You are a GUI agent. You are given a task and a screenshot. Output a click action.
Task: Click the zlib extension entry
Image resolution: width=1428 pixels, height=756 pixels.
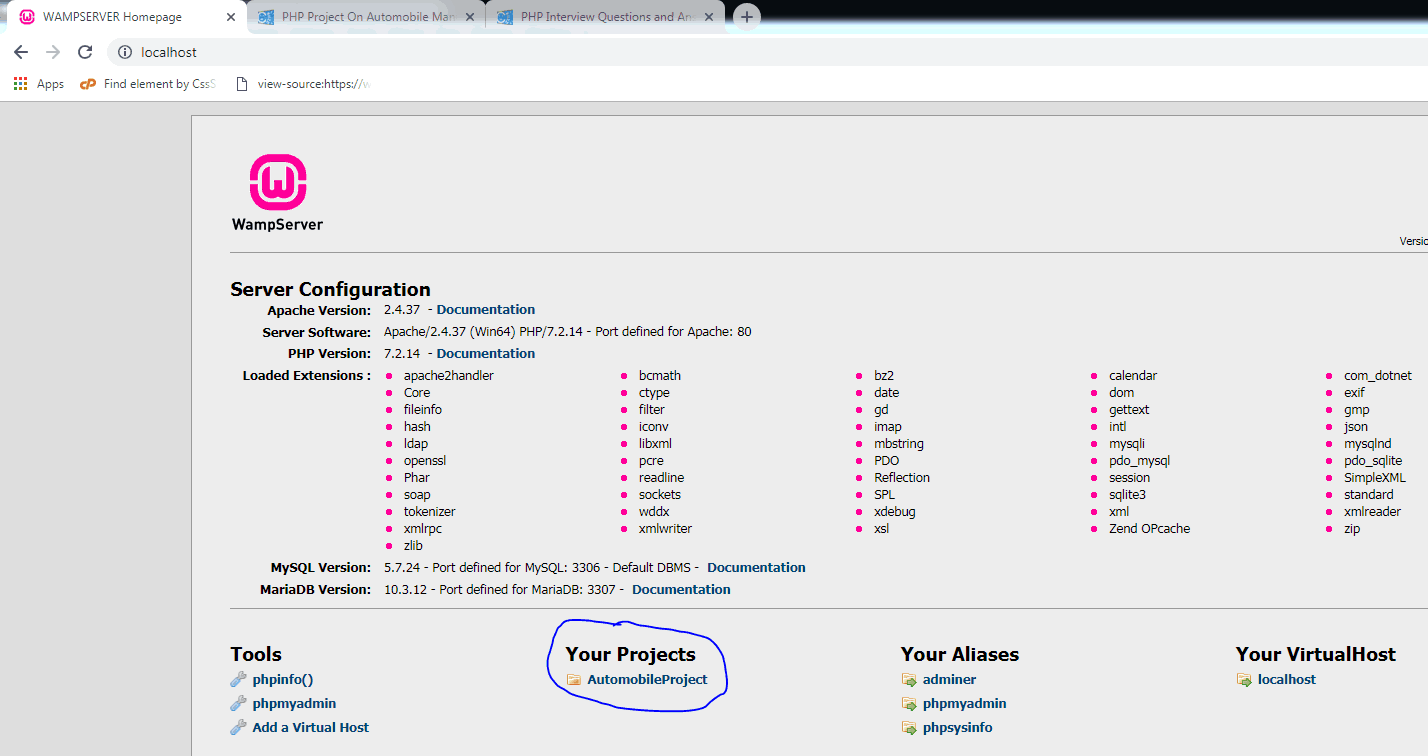(x=413, y=546)
